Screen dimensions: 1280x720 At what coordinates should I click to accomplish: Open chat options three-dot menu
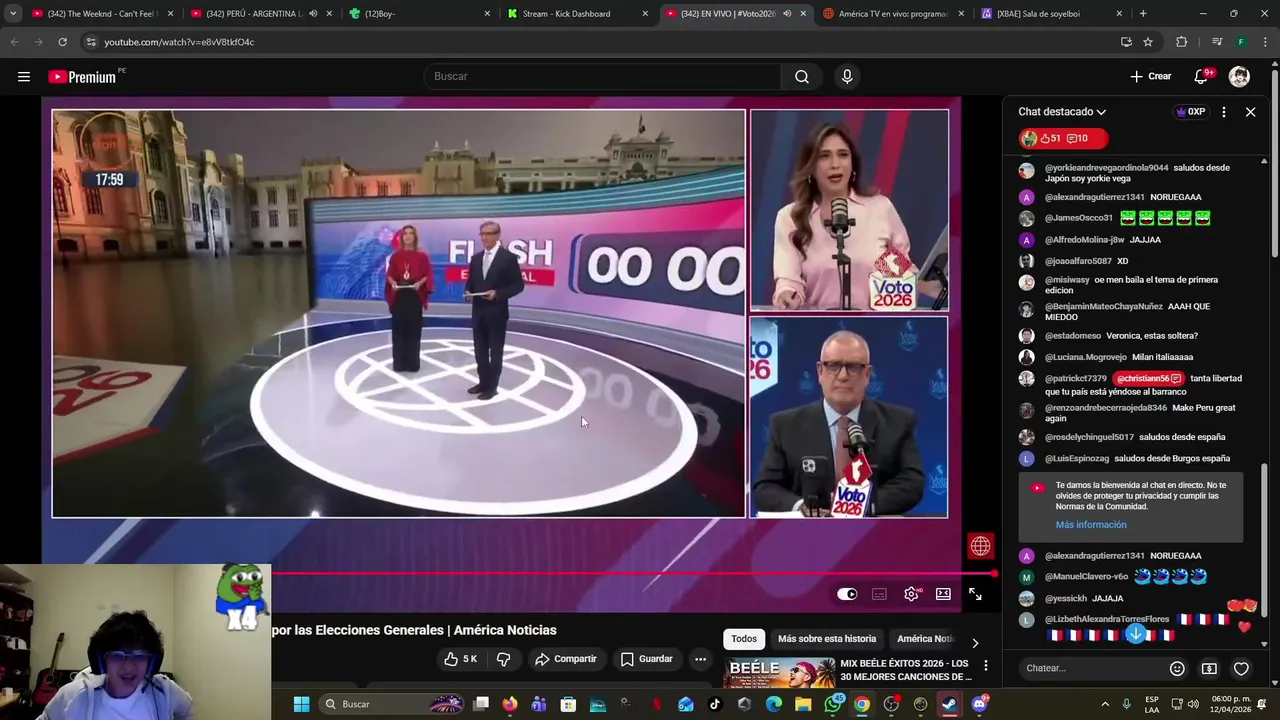[1223, 112]
